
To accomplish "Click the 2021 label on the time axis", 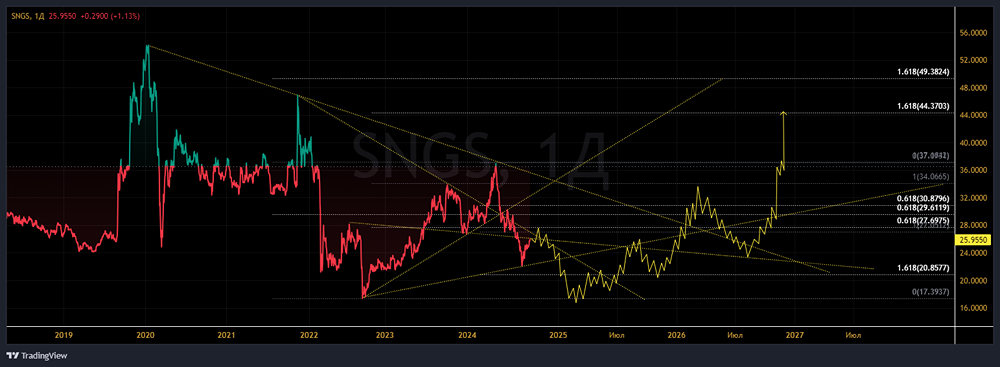I will (x=227, y=334).
